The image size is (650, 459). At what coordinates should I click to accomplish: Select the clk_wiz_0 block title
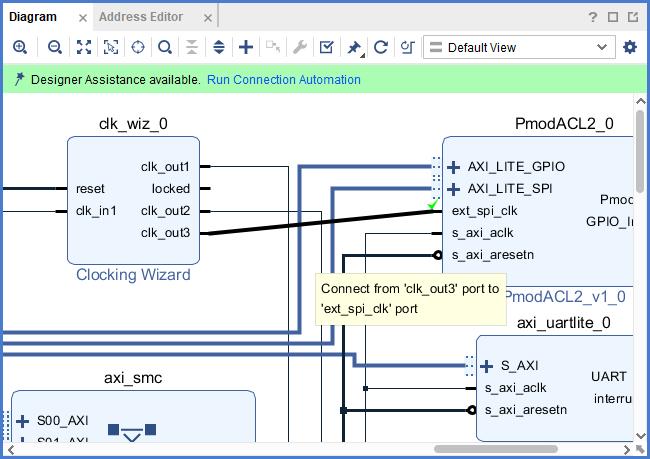click(x=133, y=124)
